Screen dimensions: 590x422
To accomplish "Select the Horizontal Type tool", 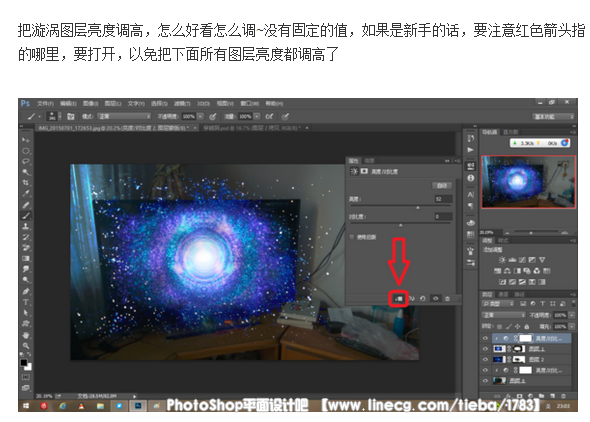I will (x=26, y=302).
